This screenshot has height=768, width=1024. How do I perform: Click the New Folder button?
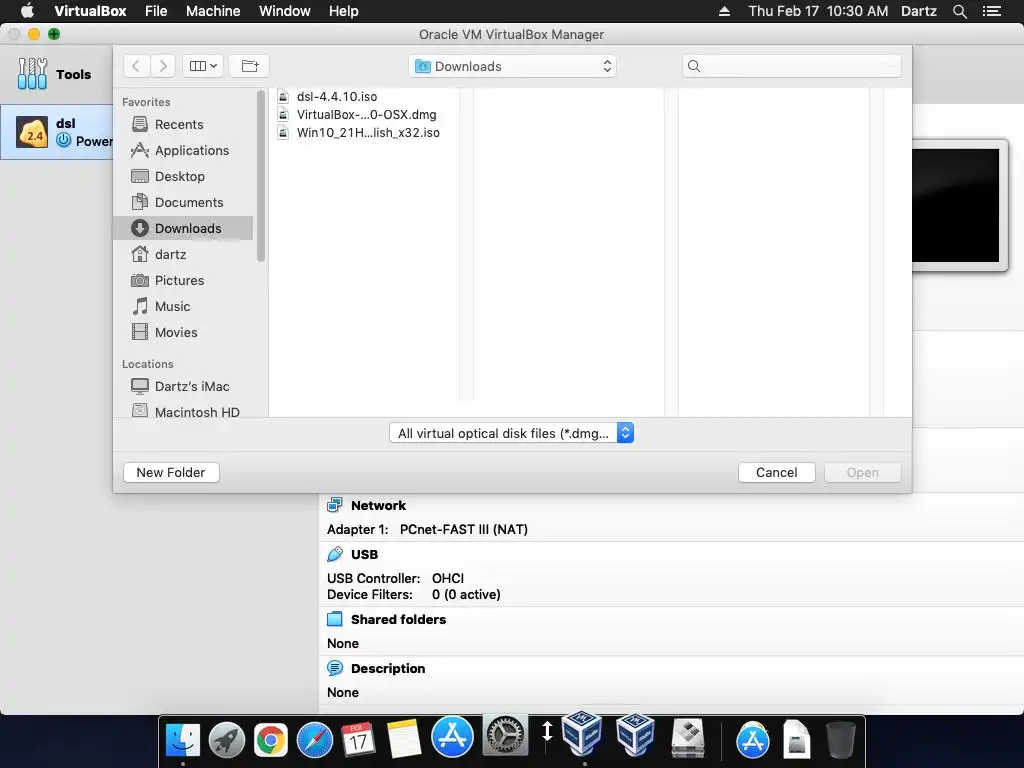click(171, 472)
